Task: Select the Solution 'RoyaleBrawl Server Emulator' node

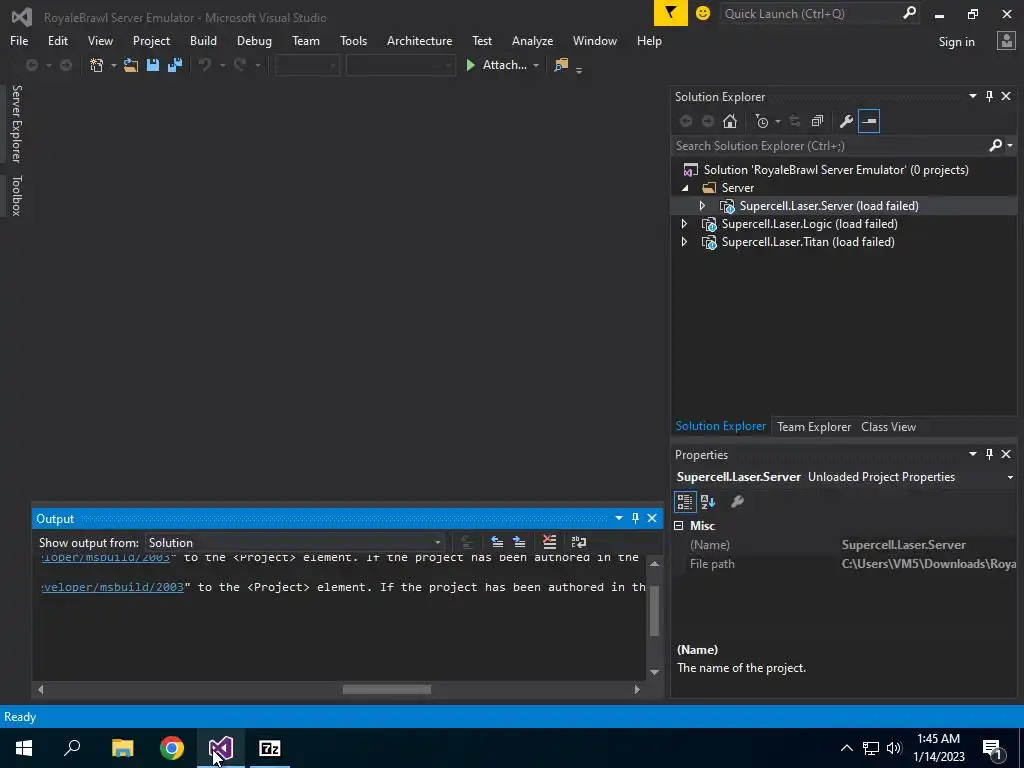Action: [x=835, y=170]
